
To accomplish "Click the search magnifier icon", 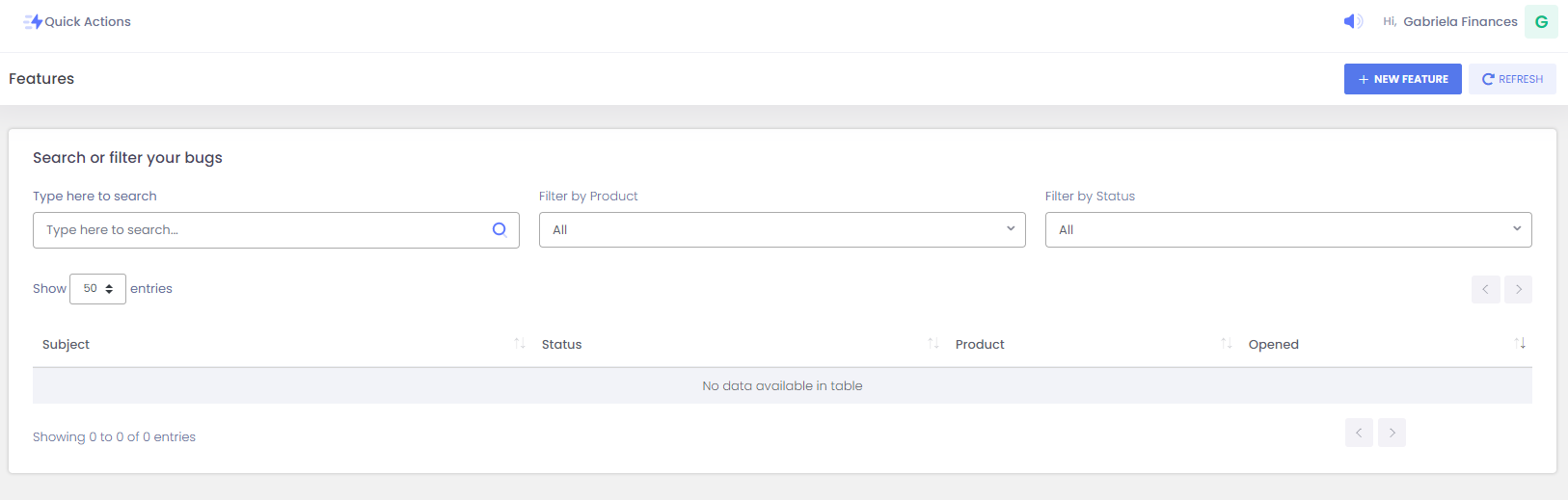I will 500,229.
